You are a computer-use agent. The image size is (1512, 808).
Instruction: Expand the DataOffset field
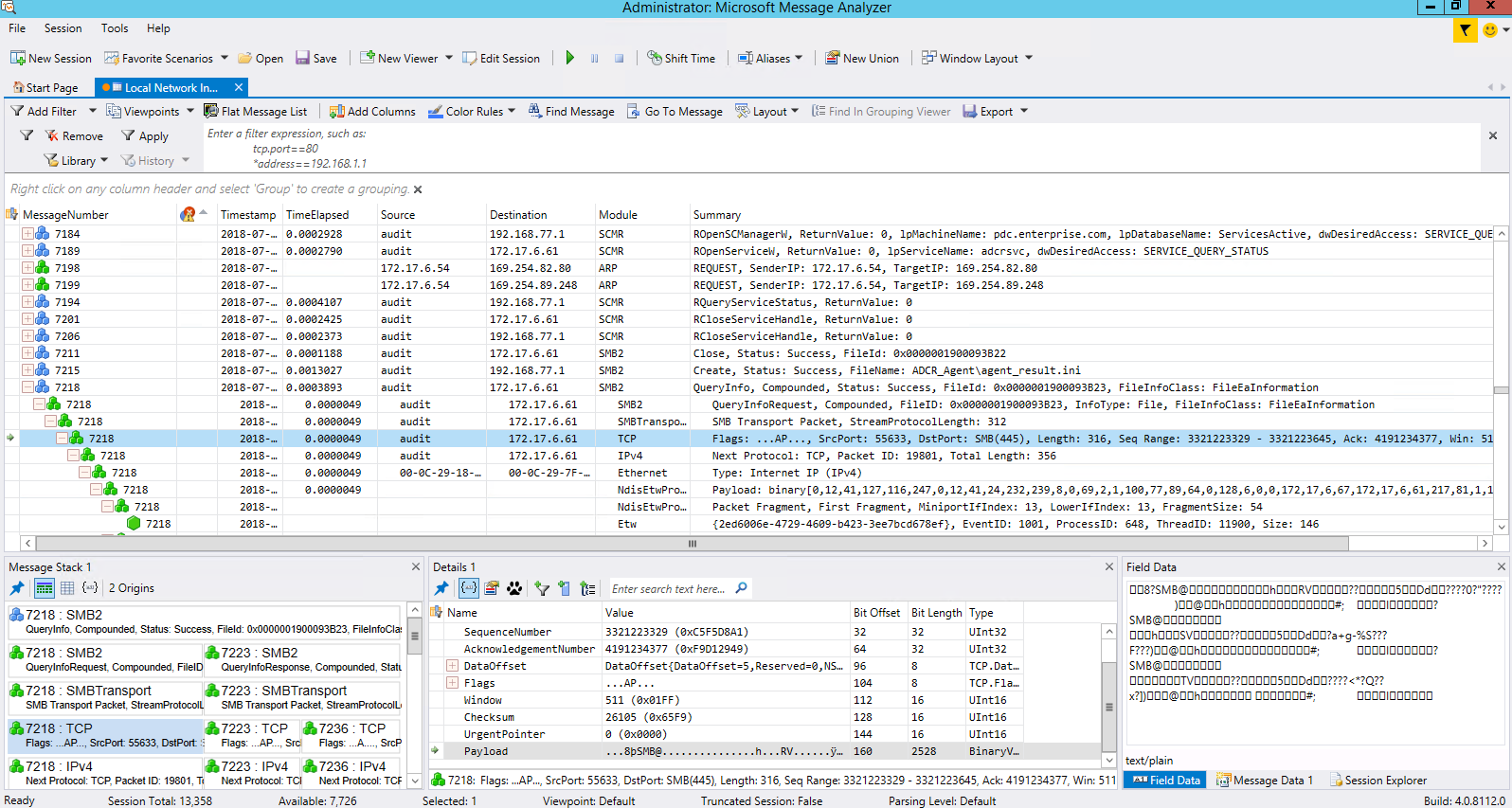(x=452, y=666)
